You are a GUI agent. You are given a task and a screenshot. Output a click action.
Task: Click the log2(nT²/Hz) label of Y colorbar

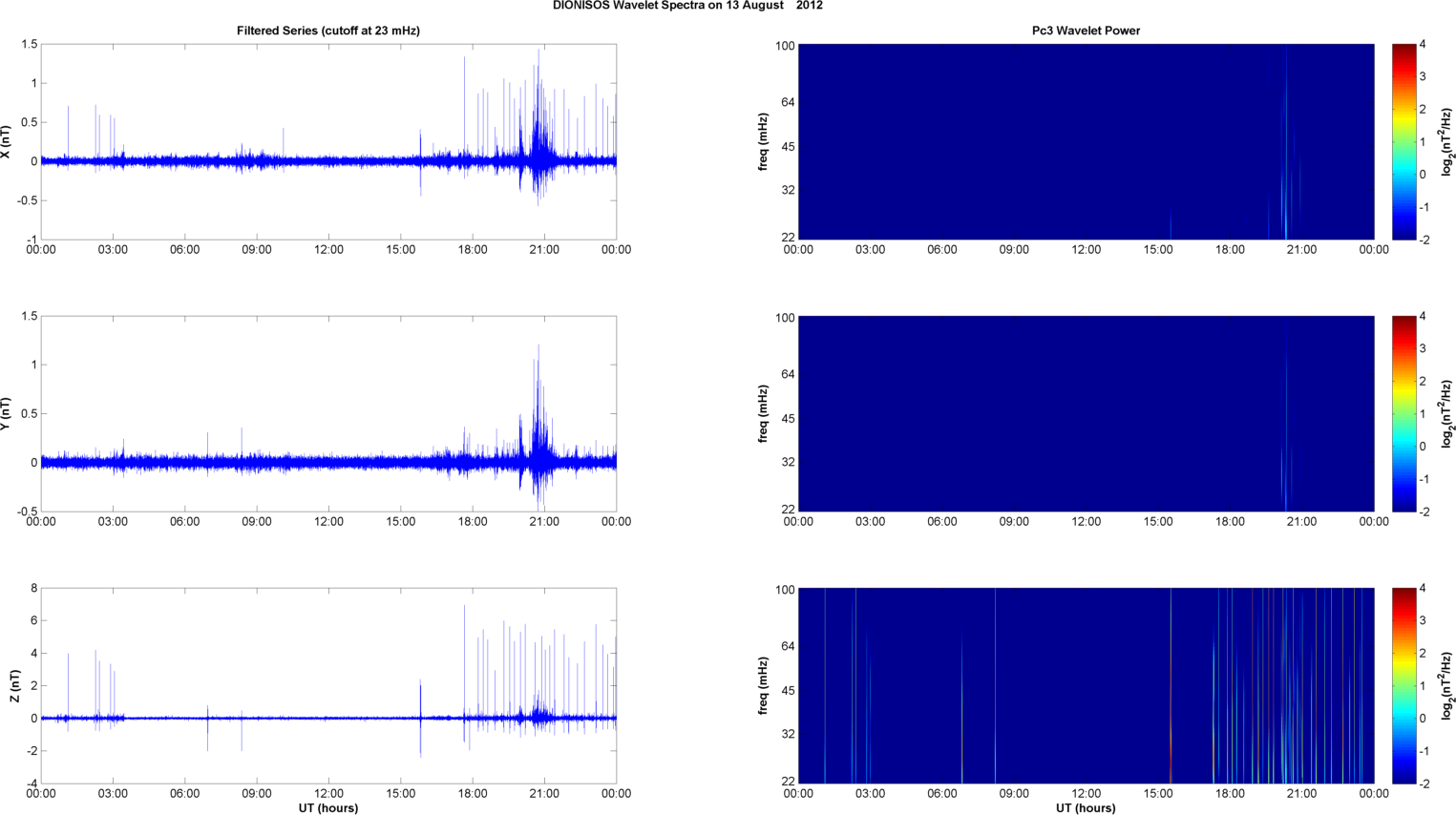1447,413
